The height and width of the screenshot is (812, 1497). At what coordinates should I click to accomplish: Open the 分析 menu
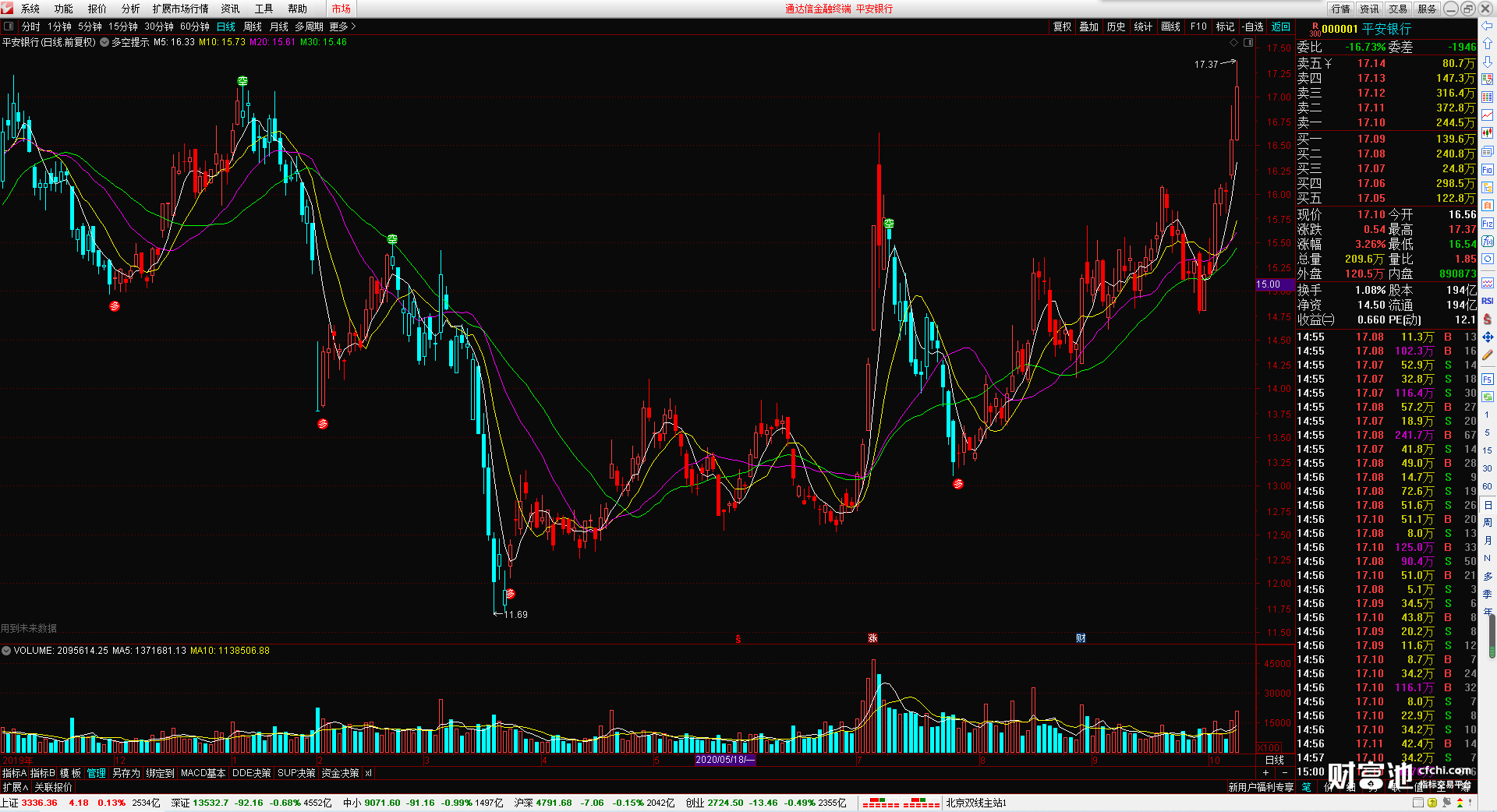tap(131, 9)
